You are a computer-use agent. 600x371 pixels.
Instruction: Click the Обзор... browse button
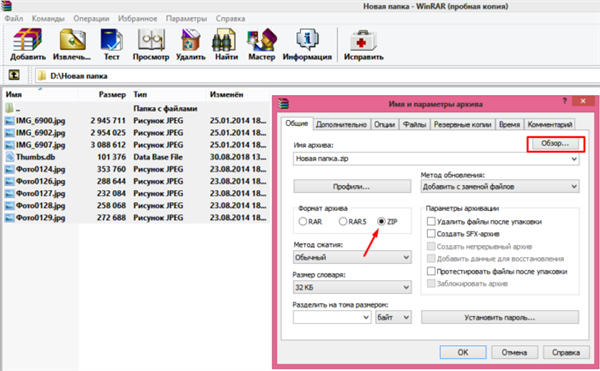click(x=555, y=144)
